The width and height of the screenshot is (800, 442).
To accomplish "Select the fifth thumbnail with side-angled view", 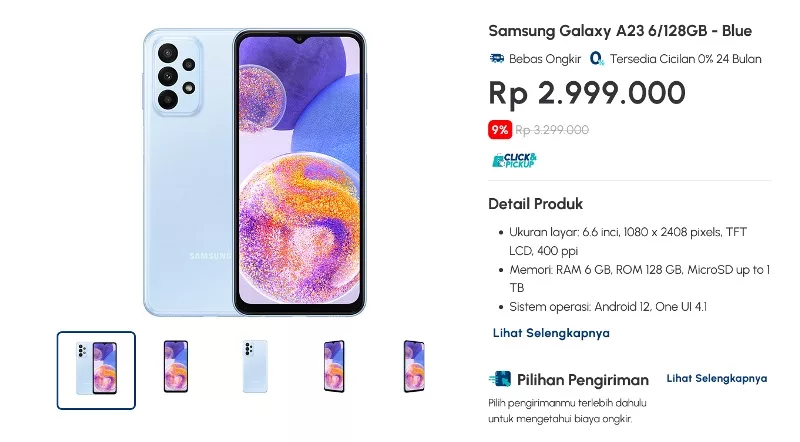I will 414,366.
